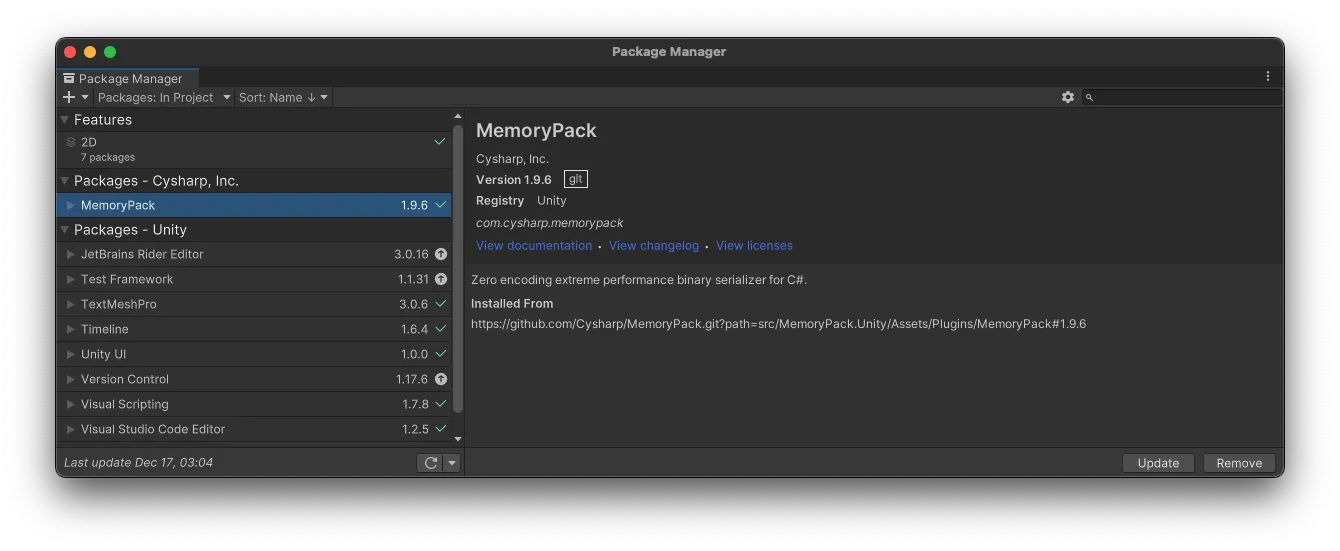Screen dimensions: 1340x551
Task: Collapse the Features section
Action: 65,120
